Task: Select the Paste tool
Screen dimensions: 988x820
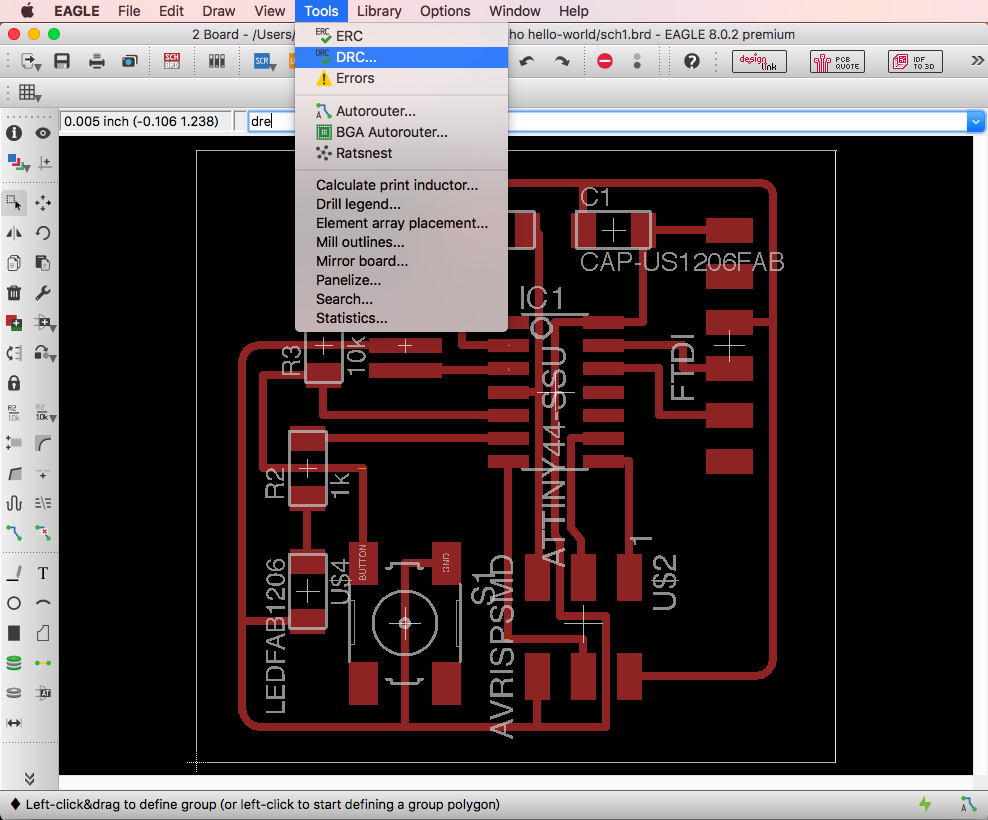Action: point(43,263)
